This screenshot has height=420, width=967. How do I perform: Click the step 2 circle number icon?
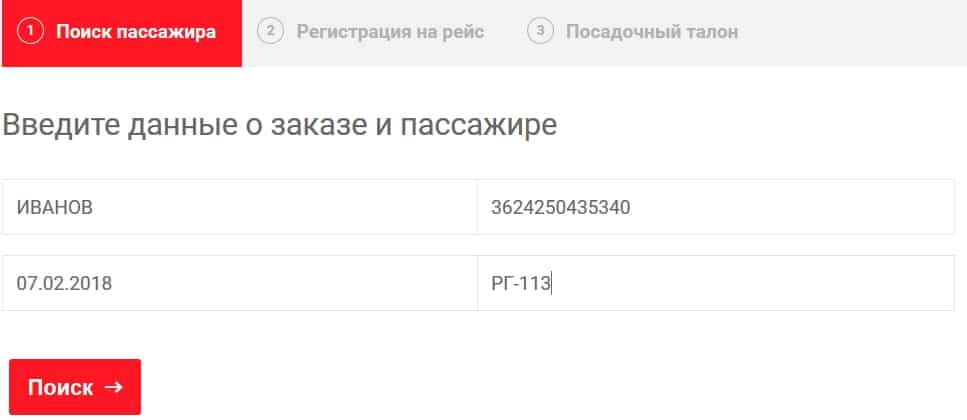pyautogui.click(x=269, y=32)
